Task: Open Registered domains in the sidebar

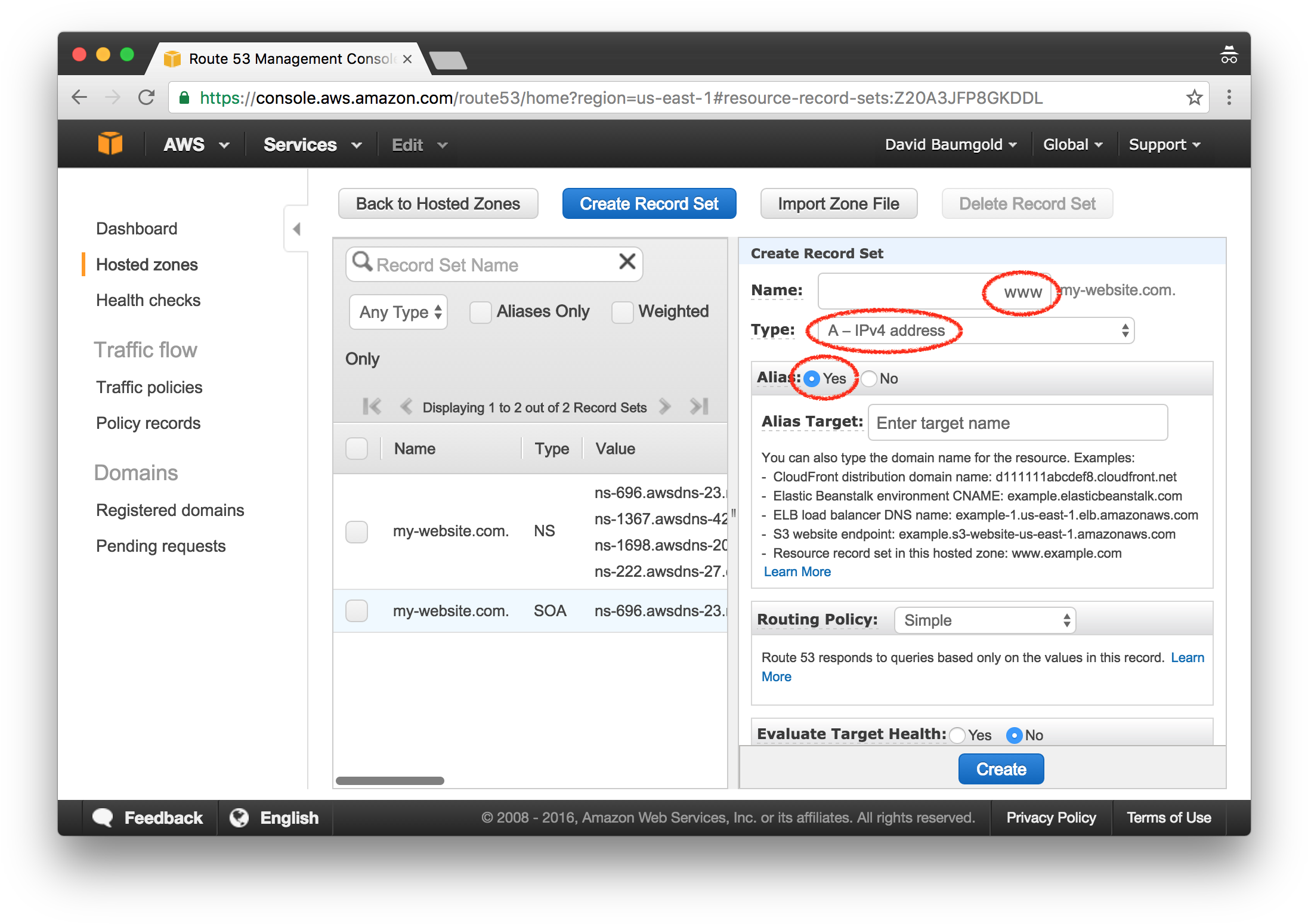Action: [170, 510]
